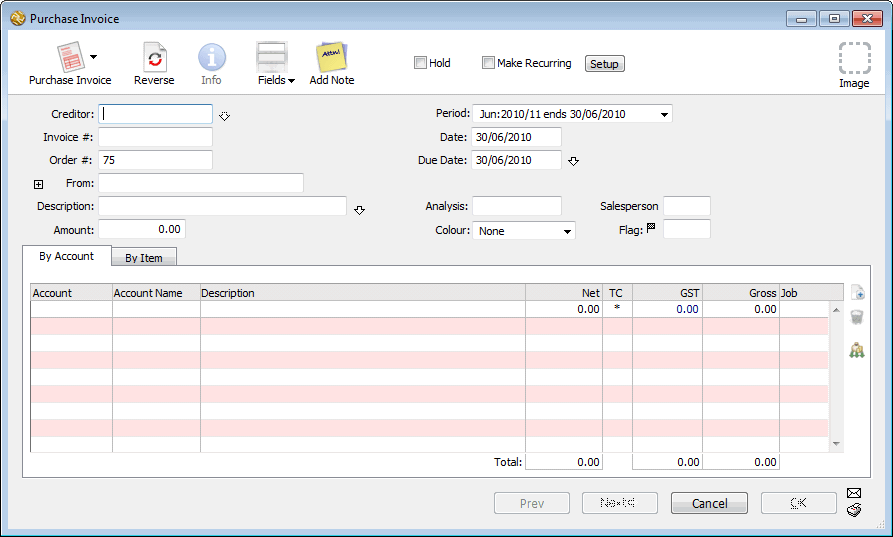Click the Invoice # input field
This screenshot has width=893, height=537.
[x=155, y=137]
